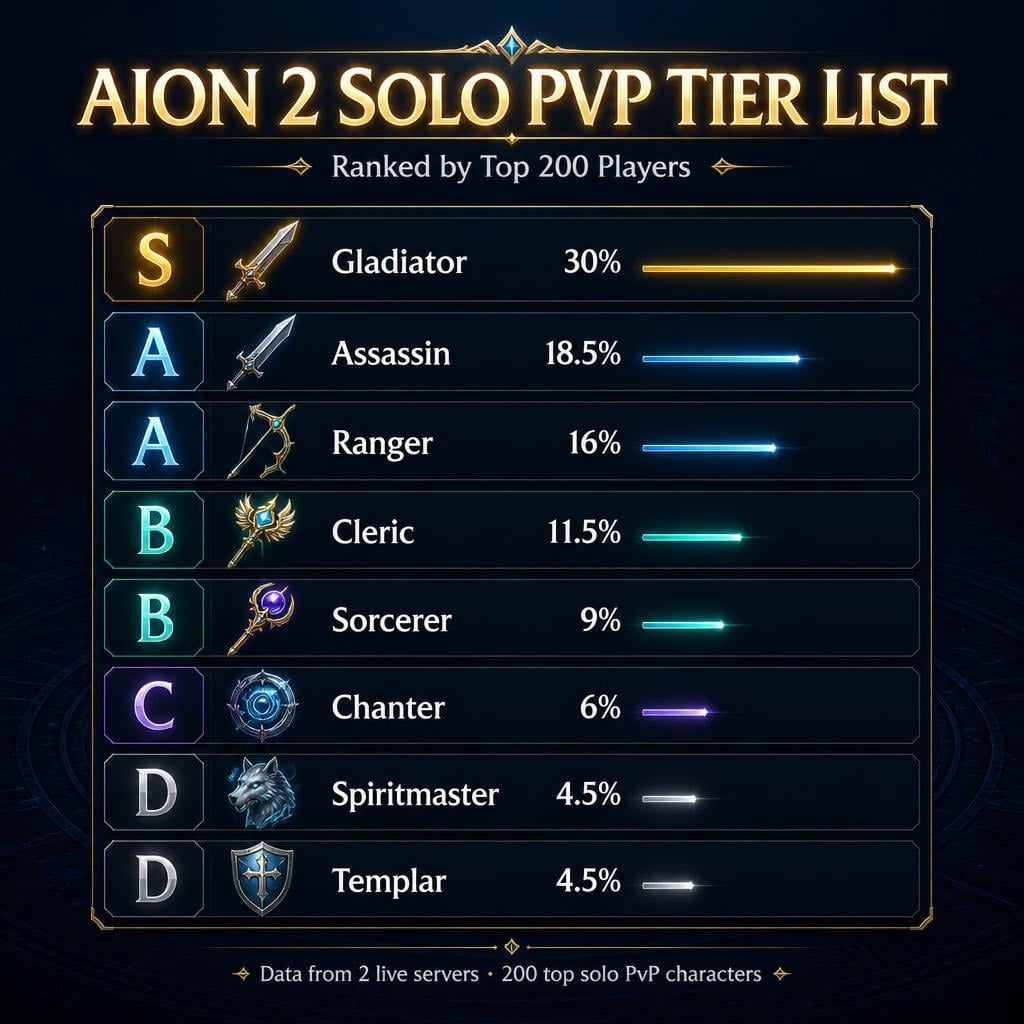Select the A tier badge beside Assassin
Screen dimensions: 1024x1024
pyautogui.click(x=154, y=352)
